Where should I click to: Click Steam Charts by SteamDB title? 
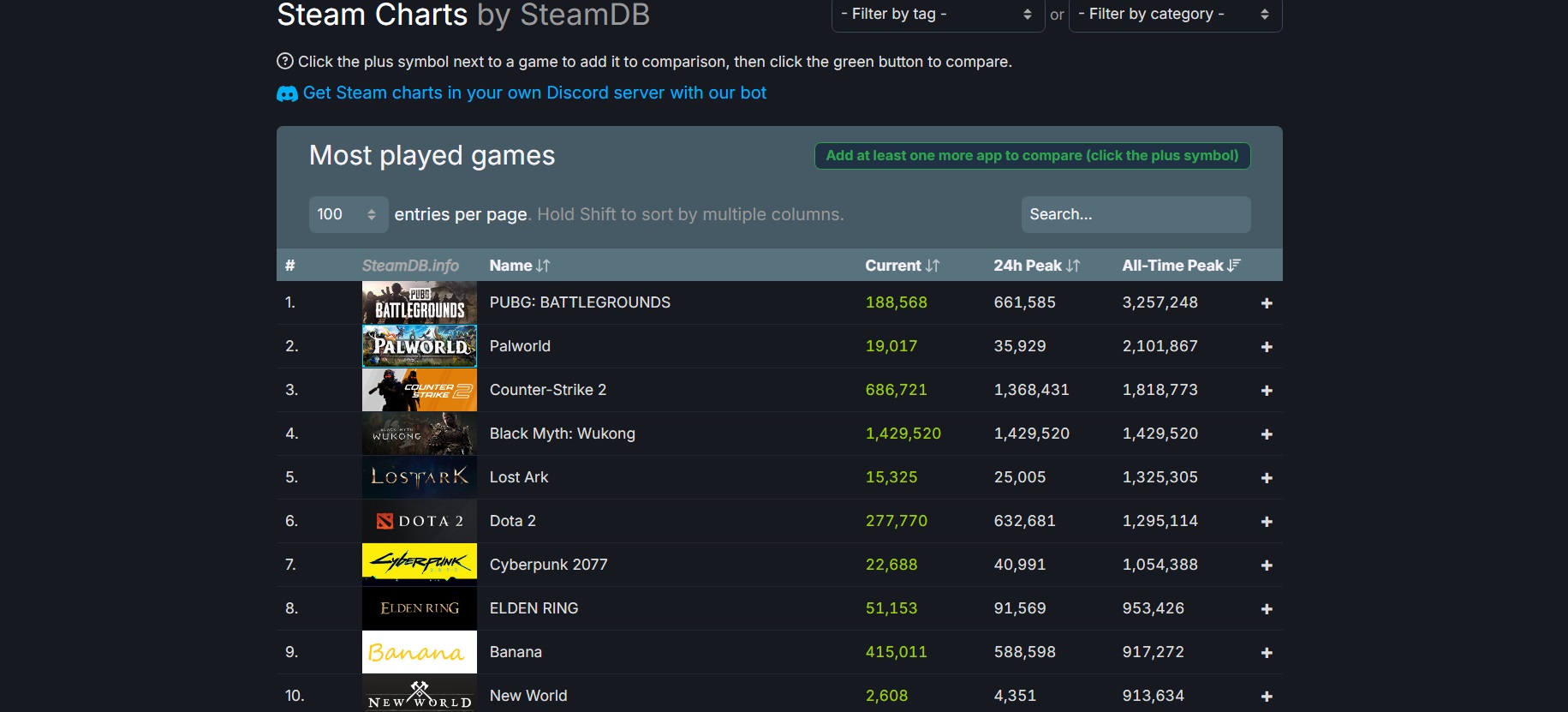(x=463, y=15)
